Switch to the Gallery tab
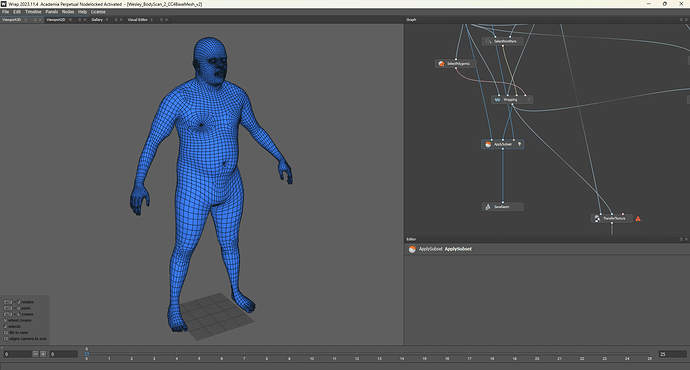Image resolution: width=690 pixels, height=370 pixels. pyautogui.click(x=97, y=20)
